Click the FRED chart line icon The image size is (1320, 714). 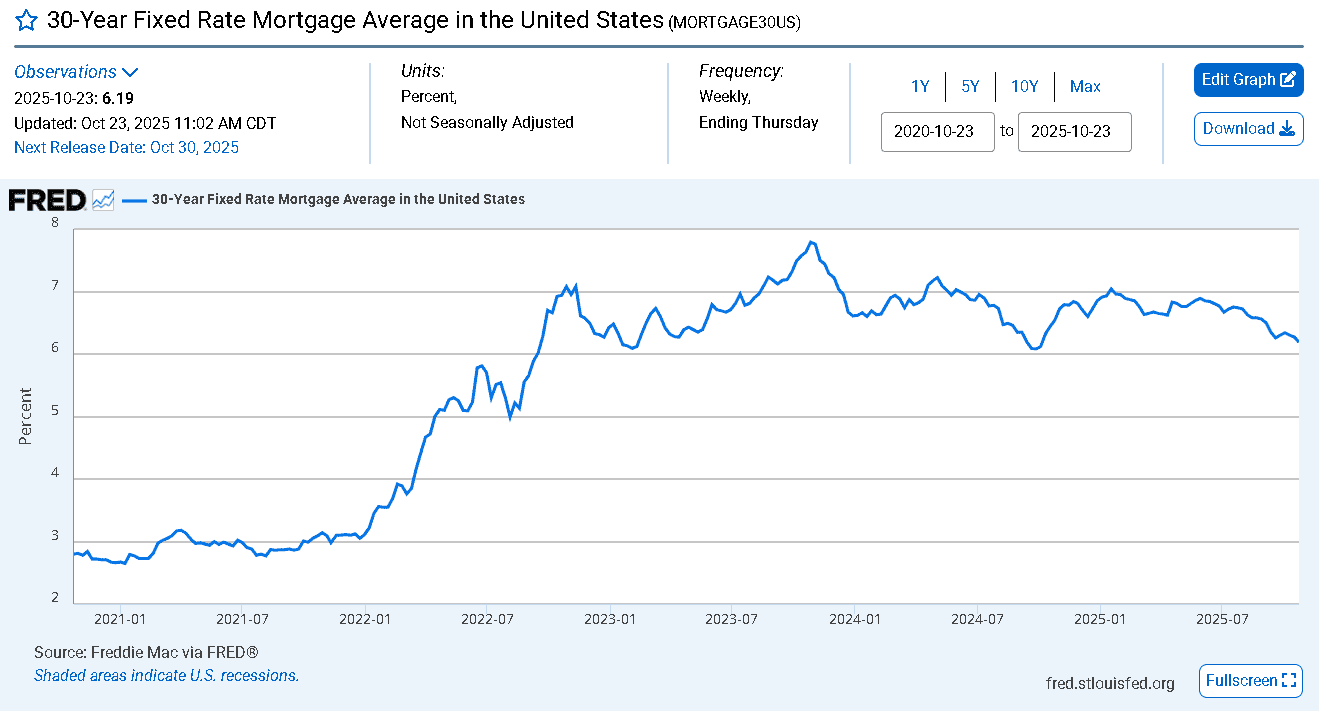coord(103,199)
